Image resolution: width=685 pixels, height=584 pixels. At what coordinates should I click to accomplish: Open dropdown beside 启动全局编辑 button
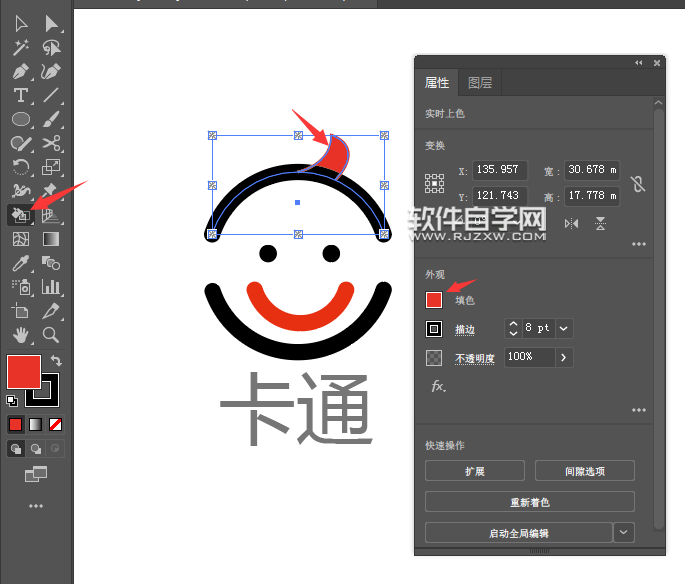(624, 533)
